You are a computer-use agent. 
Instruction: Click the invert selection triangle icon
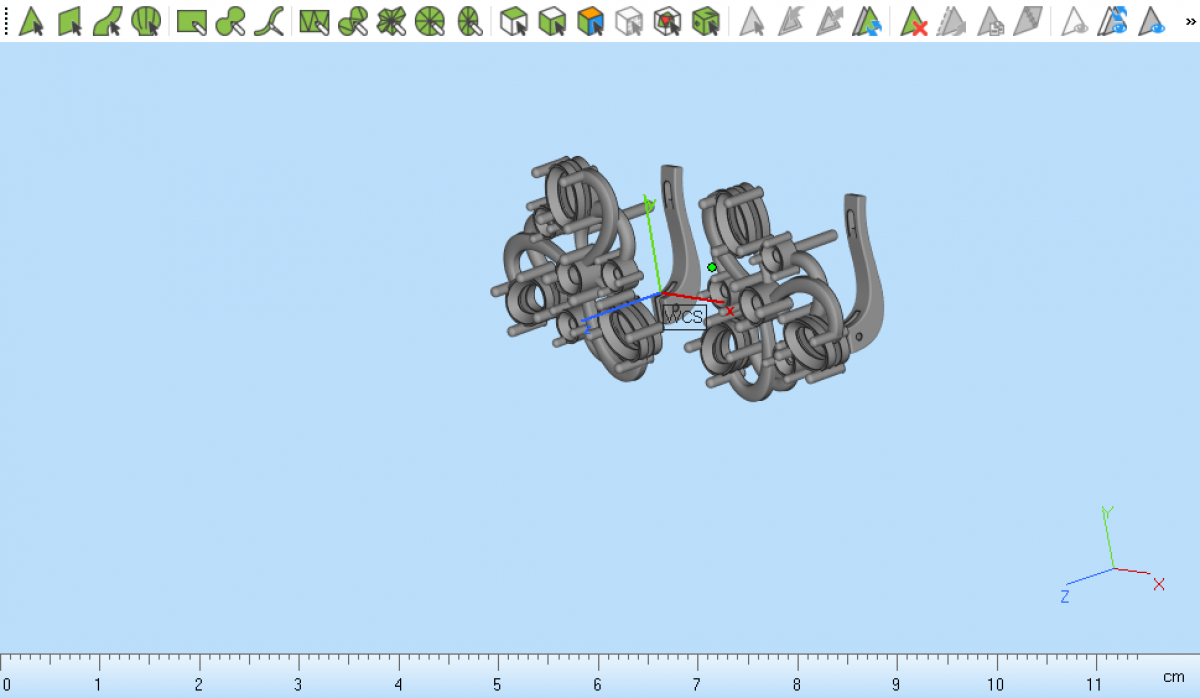click(867, 21)
